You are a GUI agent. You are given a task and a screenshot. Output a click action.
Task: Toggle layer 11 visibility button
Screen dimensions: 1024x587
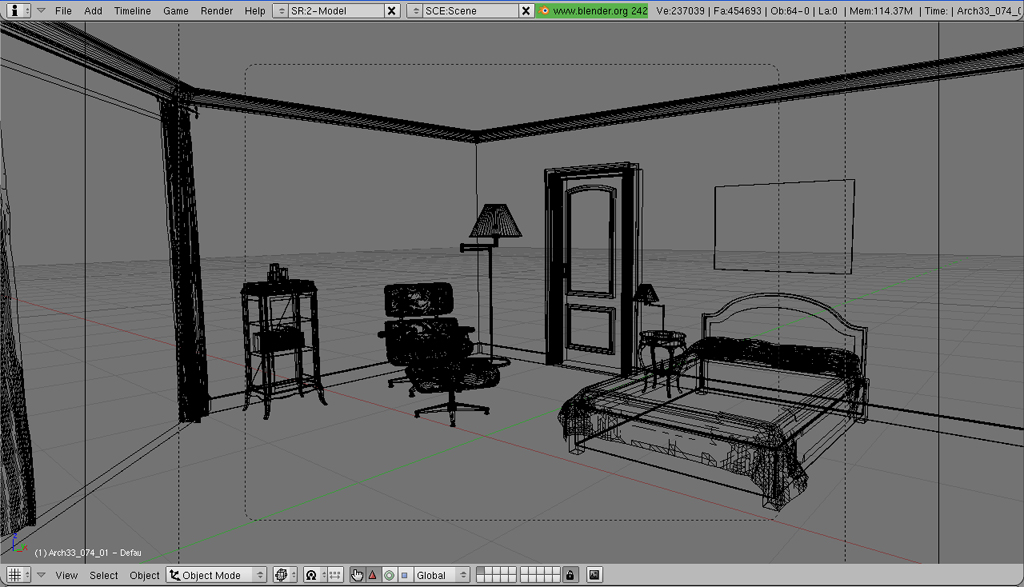(x=481, y=579)
